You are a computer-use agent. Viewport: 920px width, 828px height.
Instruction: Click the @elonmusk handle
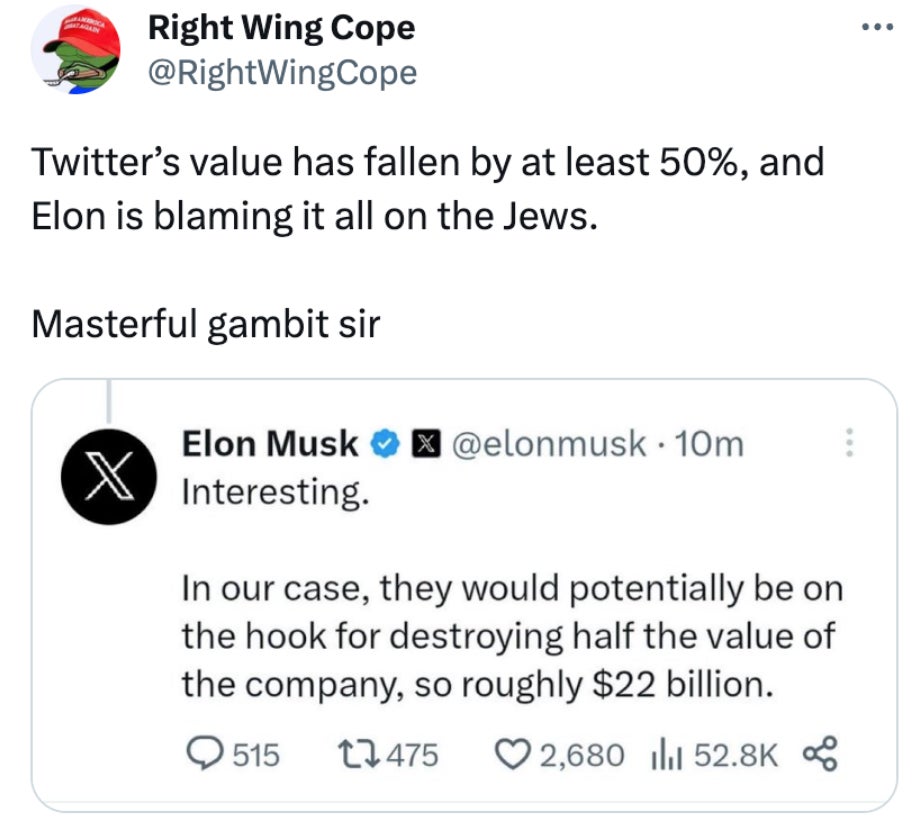pos(548,444)
